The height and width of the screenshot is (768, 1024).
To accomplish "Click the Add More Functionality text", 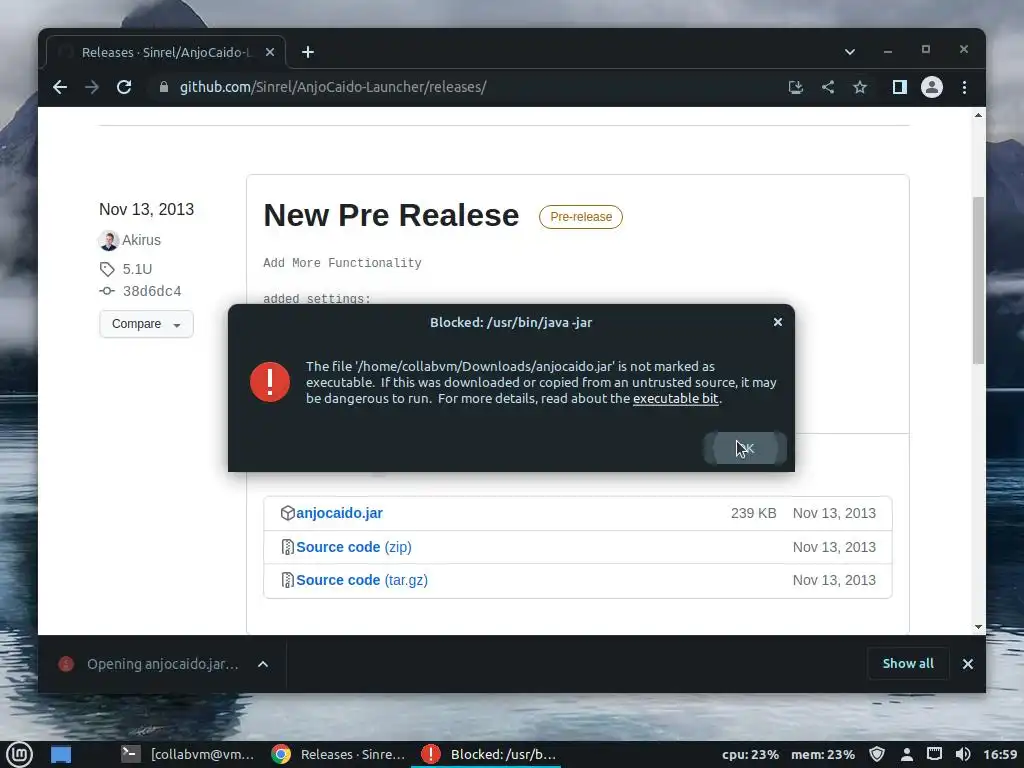I will tap(342, 263).
